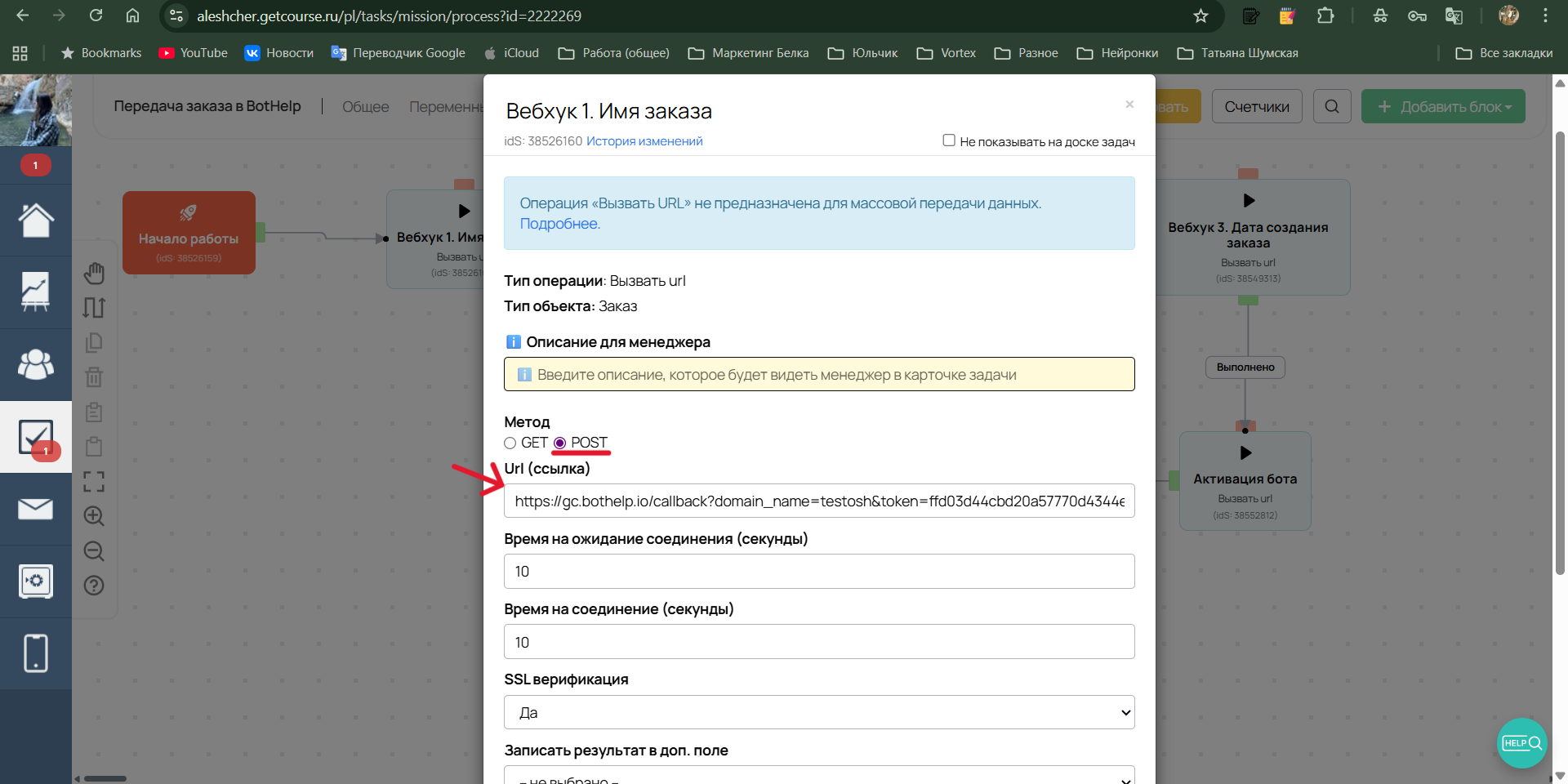This screenshot has height=784, width=1568.
Task: Select the GET method radio button
Action: (x=510, y=443)
